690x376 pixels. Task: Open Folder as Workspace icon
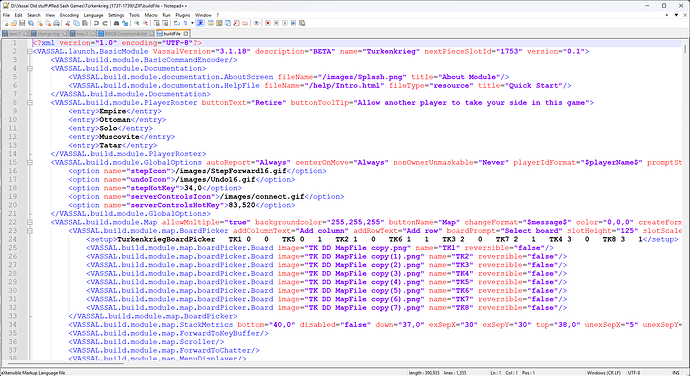pyautogui.click(x=245, y=23)
